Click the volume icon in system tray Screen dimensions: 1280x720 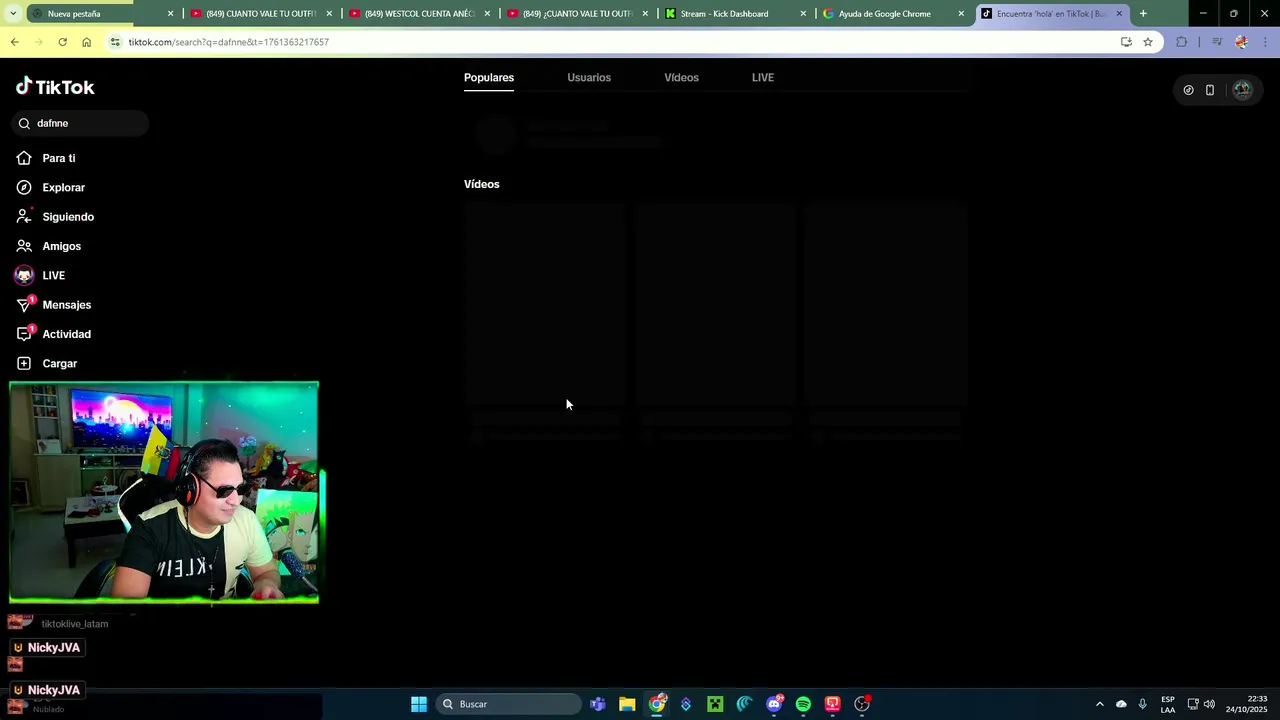(x=1210, y=704)
